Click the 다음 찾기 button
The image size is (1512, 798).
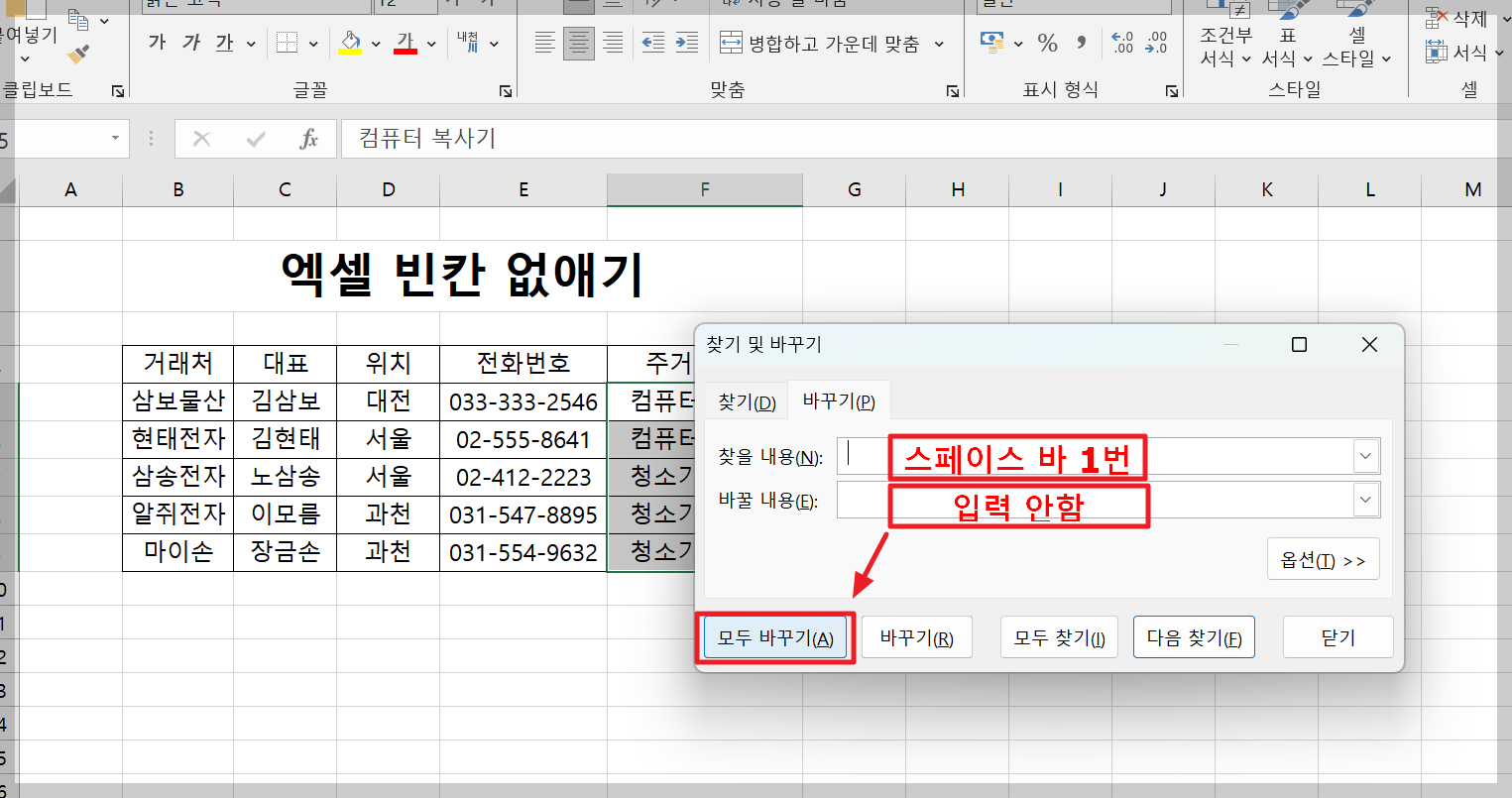1194,636
